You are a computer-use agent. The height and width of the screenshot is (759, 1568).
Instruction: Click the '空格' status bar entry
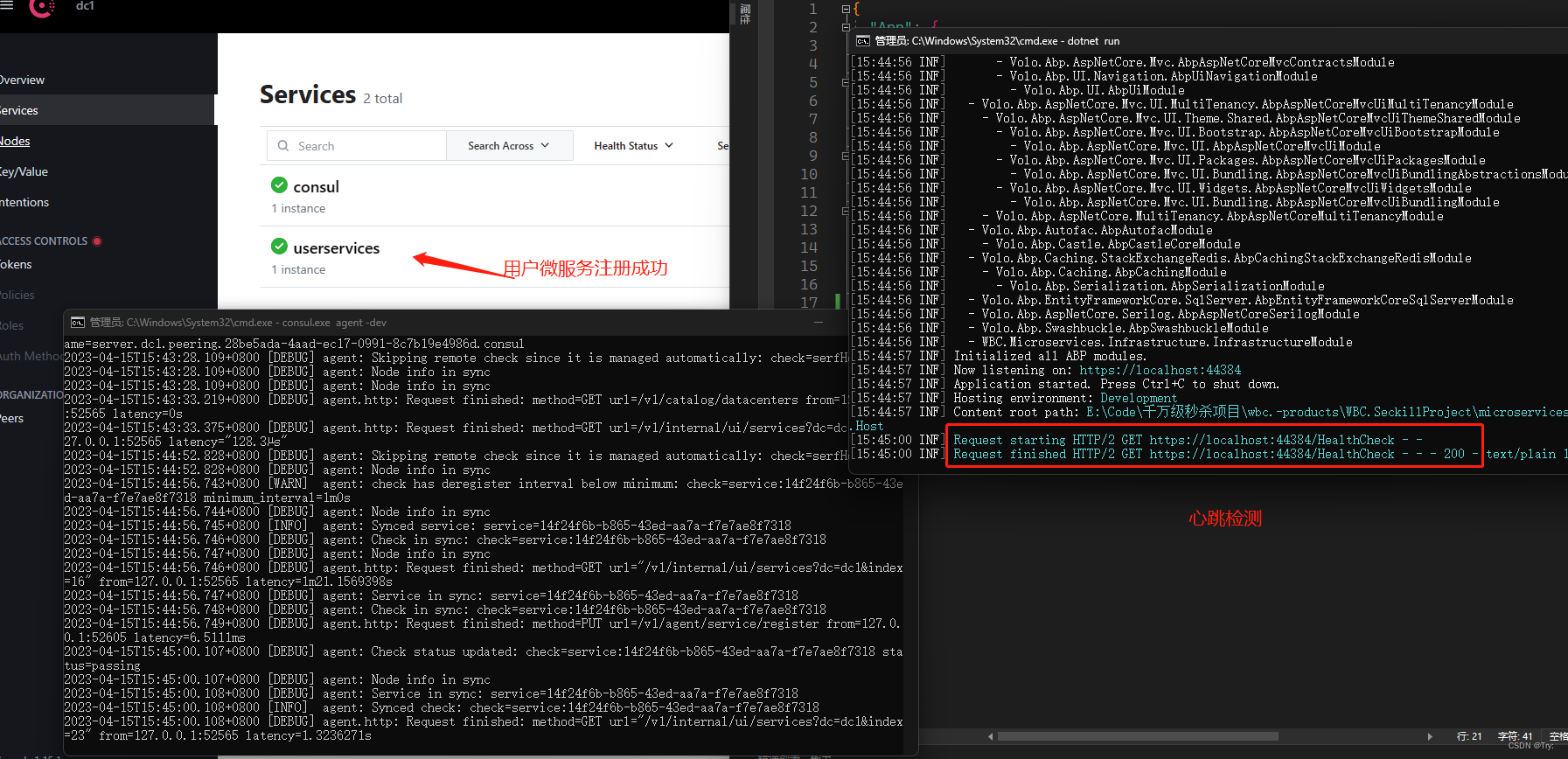point(1558,736)
